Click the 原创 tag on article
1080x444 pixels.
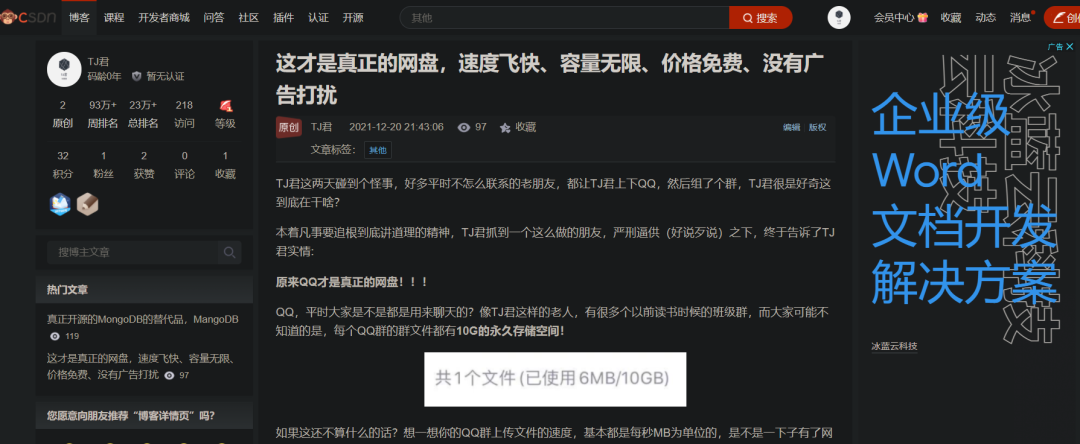289,127
